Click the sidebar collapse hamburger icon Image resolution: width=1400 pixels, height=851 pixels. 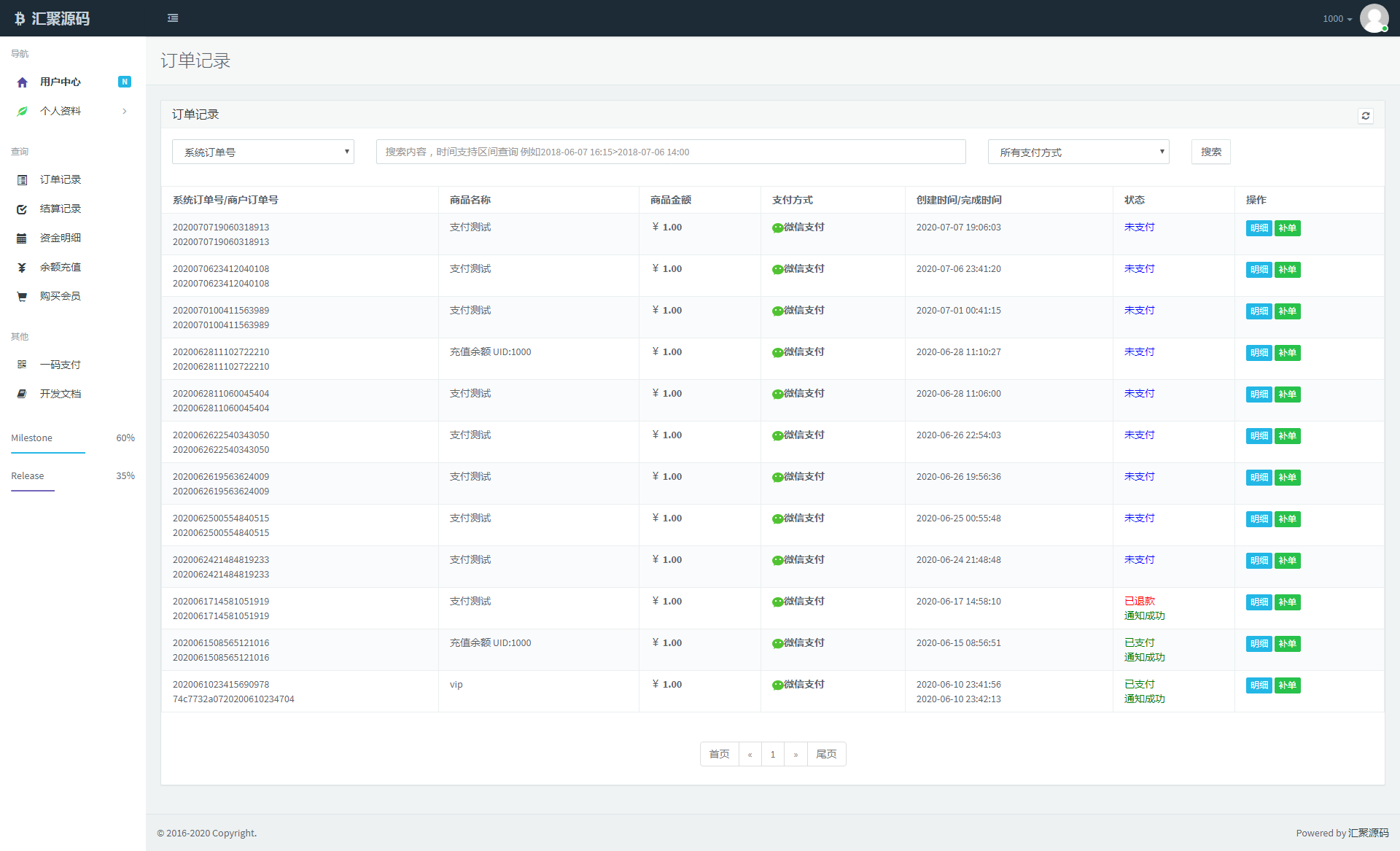173,18
